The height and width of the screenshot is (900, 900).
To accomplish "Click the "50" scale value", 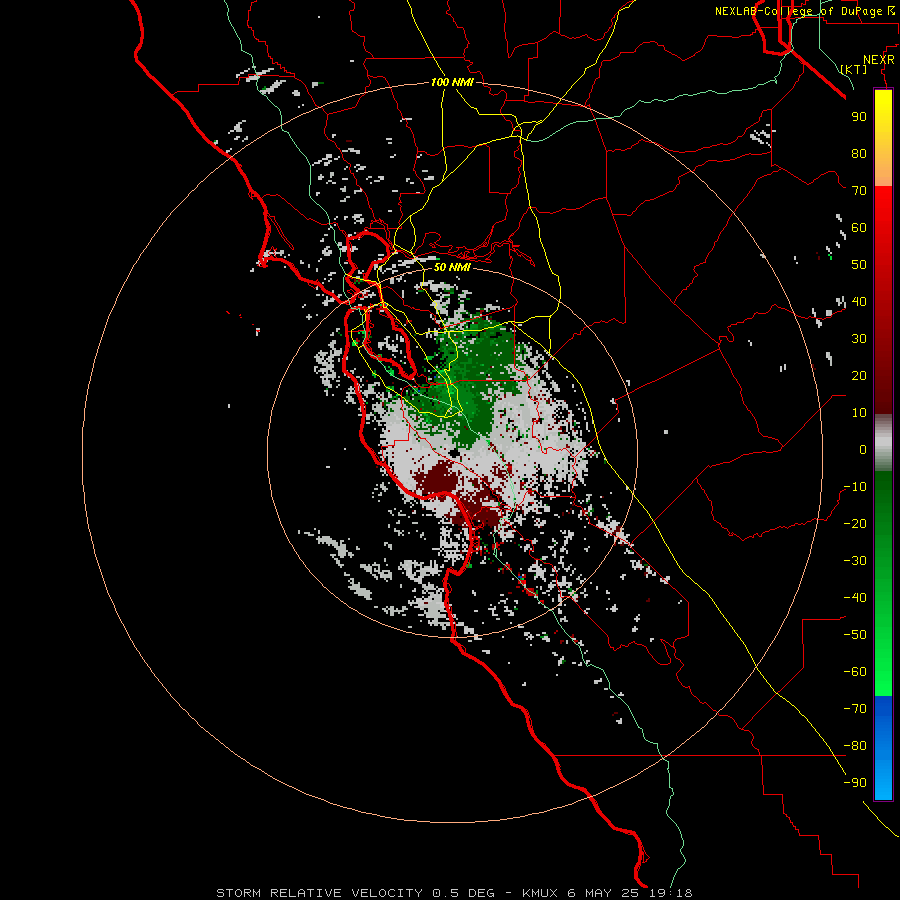I will (x=859, y=265).
